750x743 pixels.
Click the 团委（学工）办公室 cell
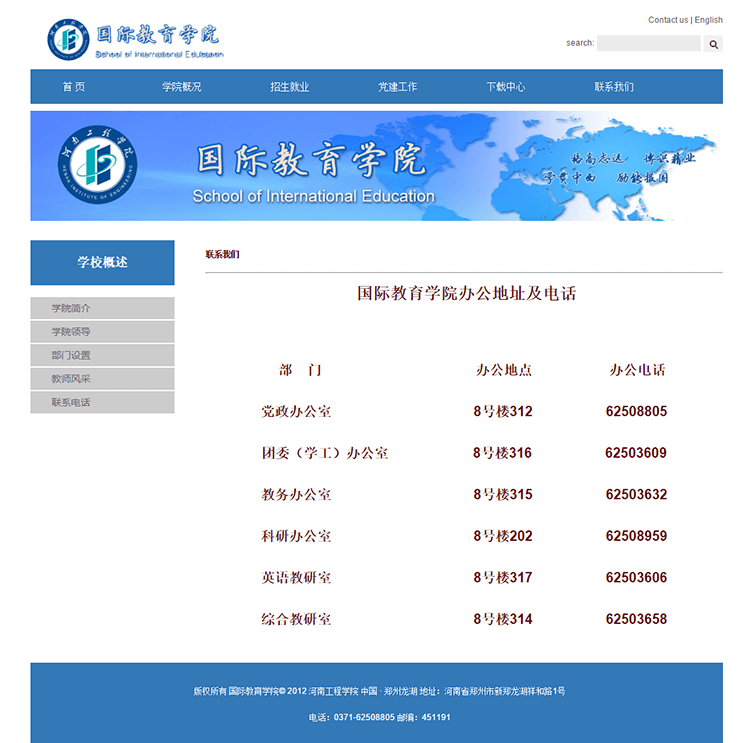[325, 453]
